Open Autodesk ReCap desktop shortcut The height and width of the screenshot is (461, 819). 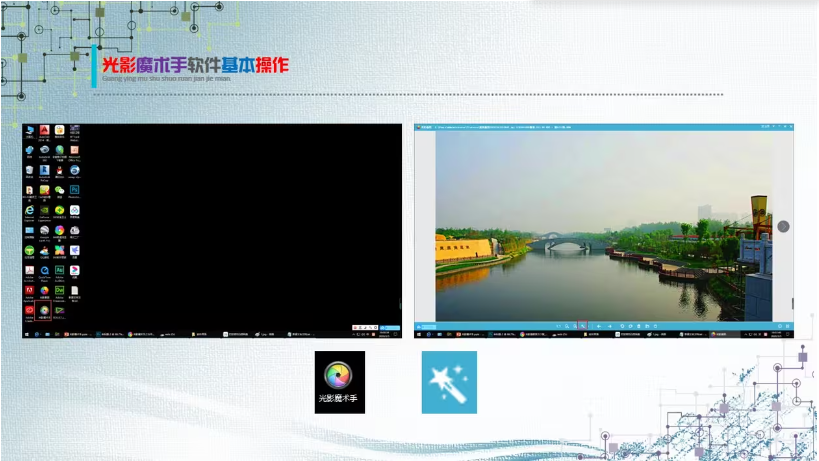pos(44,171)
